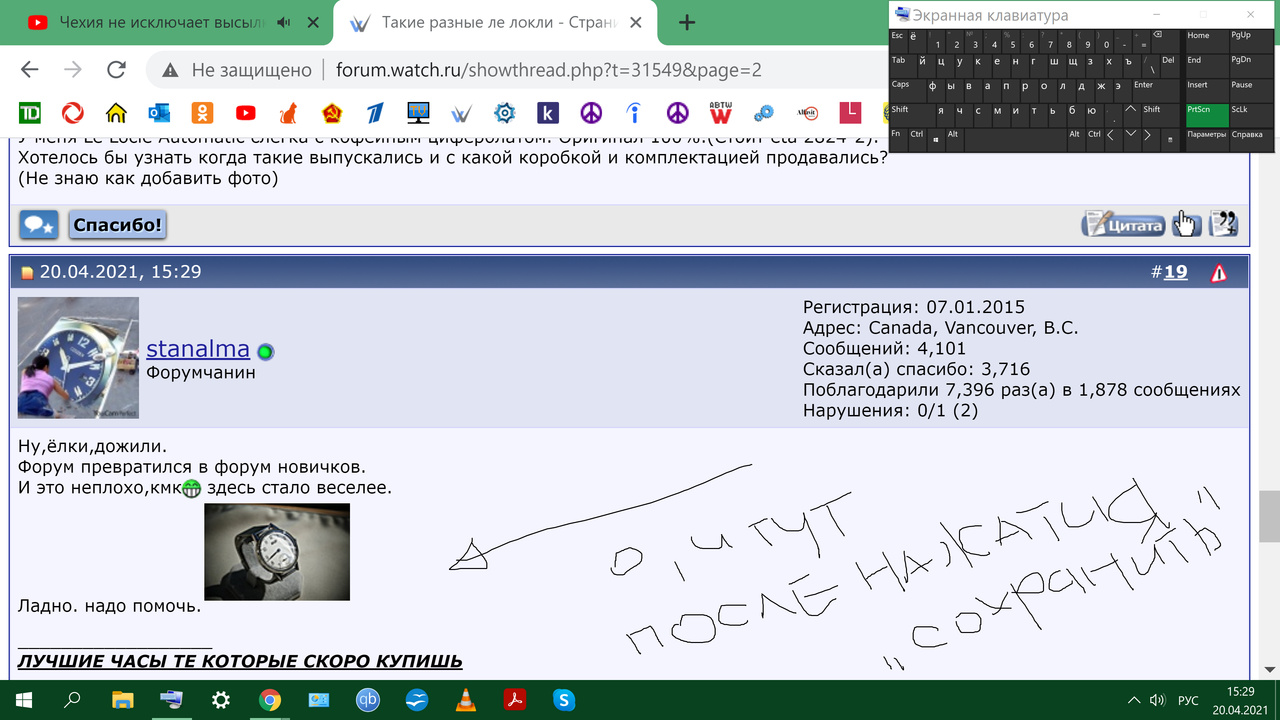The image size is (1280, 720).
Task: Toggle ScLk key on the on-screen keyboard
Action: pyautogui.click(x=1240, y=110)
